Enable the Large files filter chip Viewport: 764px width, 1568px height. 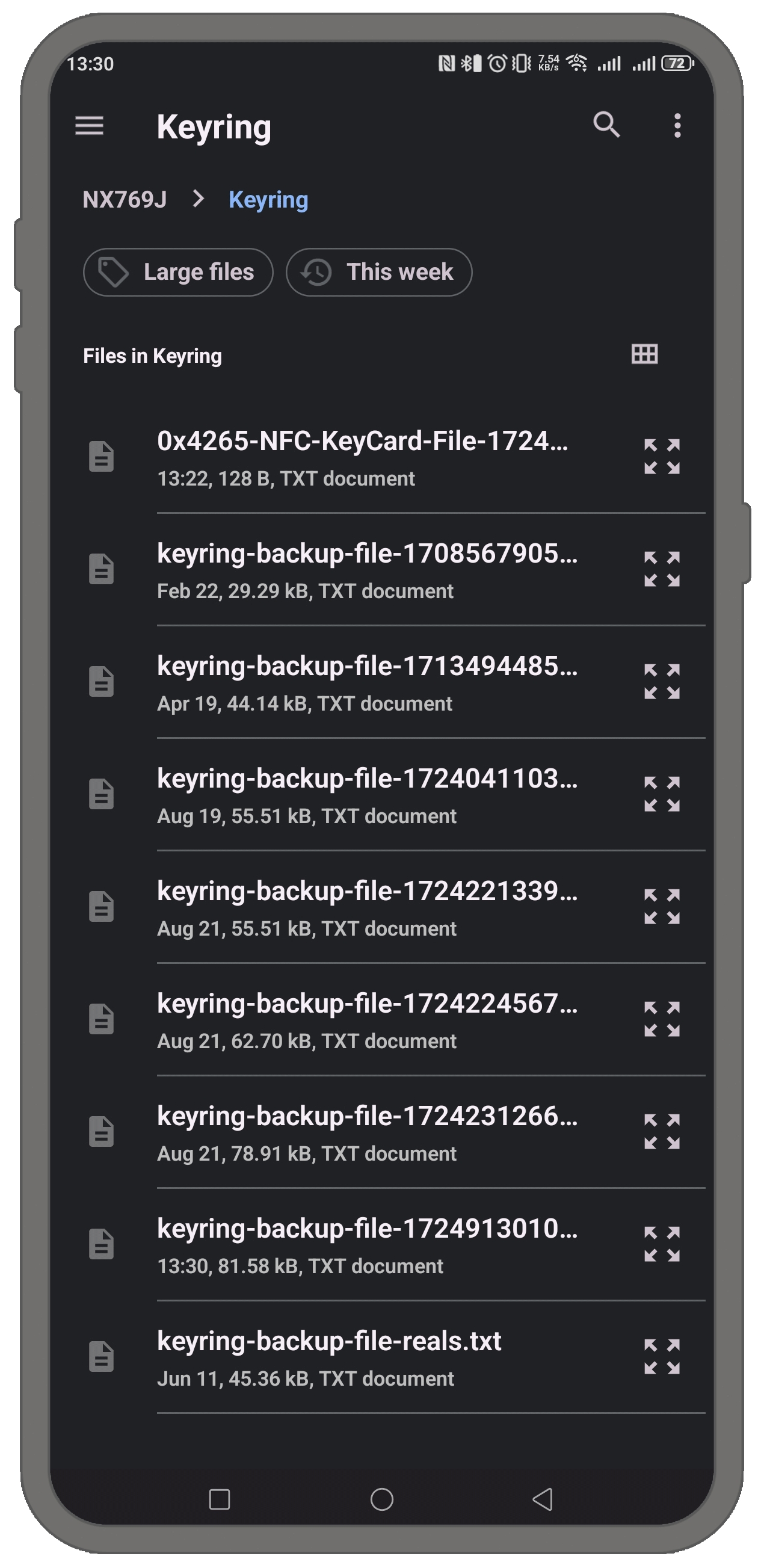[177, 272]
